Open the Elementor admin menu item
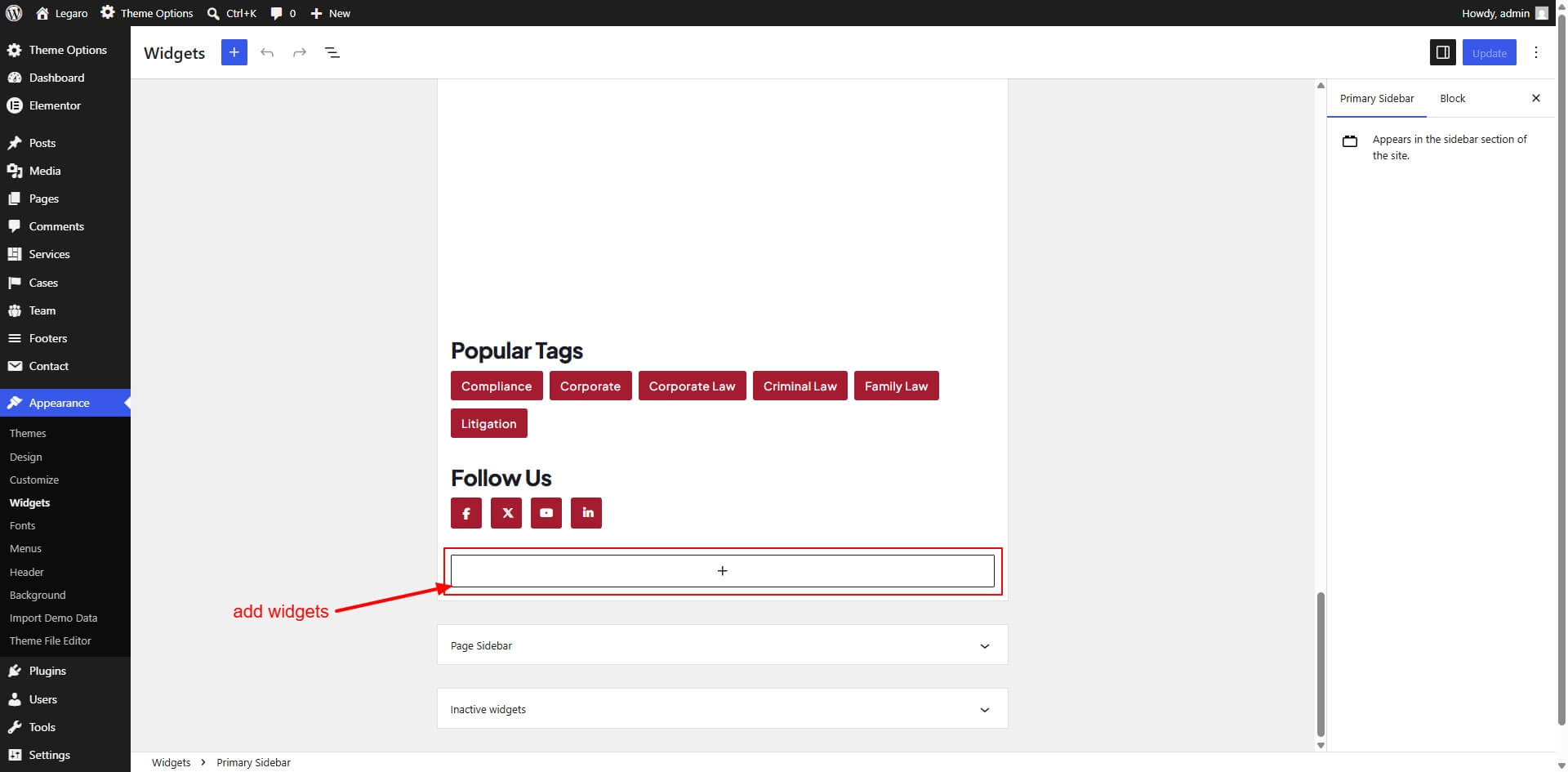This screenshot has width=1568, height=772. tap(55, 105)
